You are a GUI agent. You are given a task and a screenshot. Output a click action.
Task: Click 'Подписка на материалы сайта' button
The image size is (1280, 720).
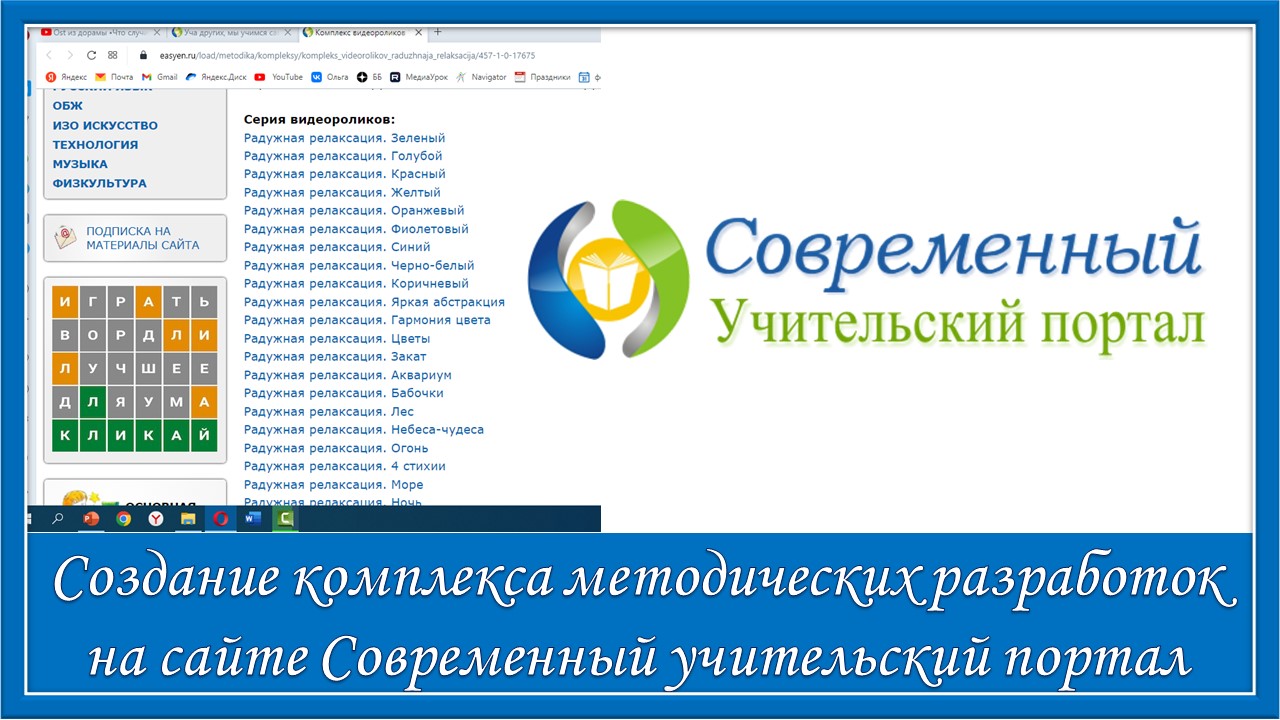point(135,238)
